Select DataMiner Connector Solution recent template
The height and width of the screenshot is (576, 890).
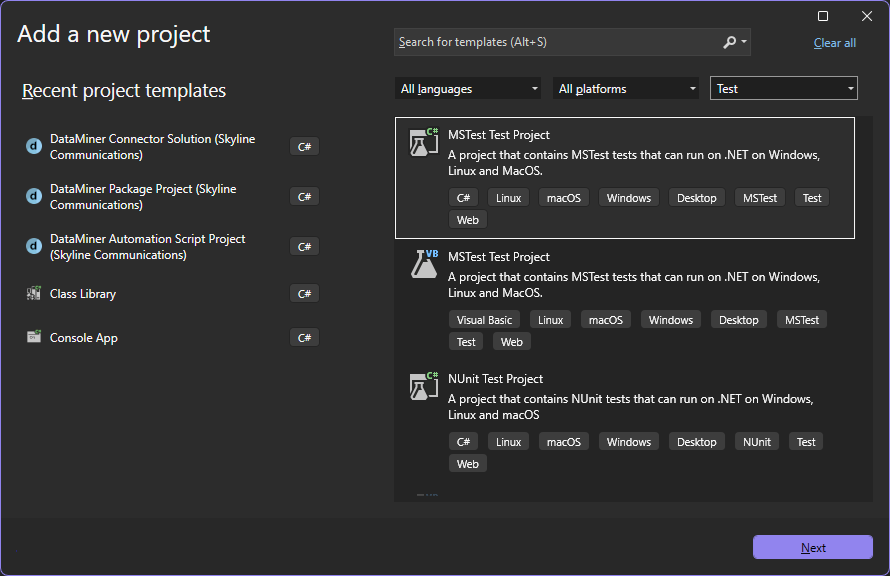[x=173, y=146]
